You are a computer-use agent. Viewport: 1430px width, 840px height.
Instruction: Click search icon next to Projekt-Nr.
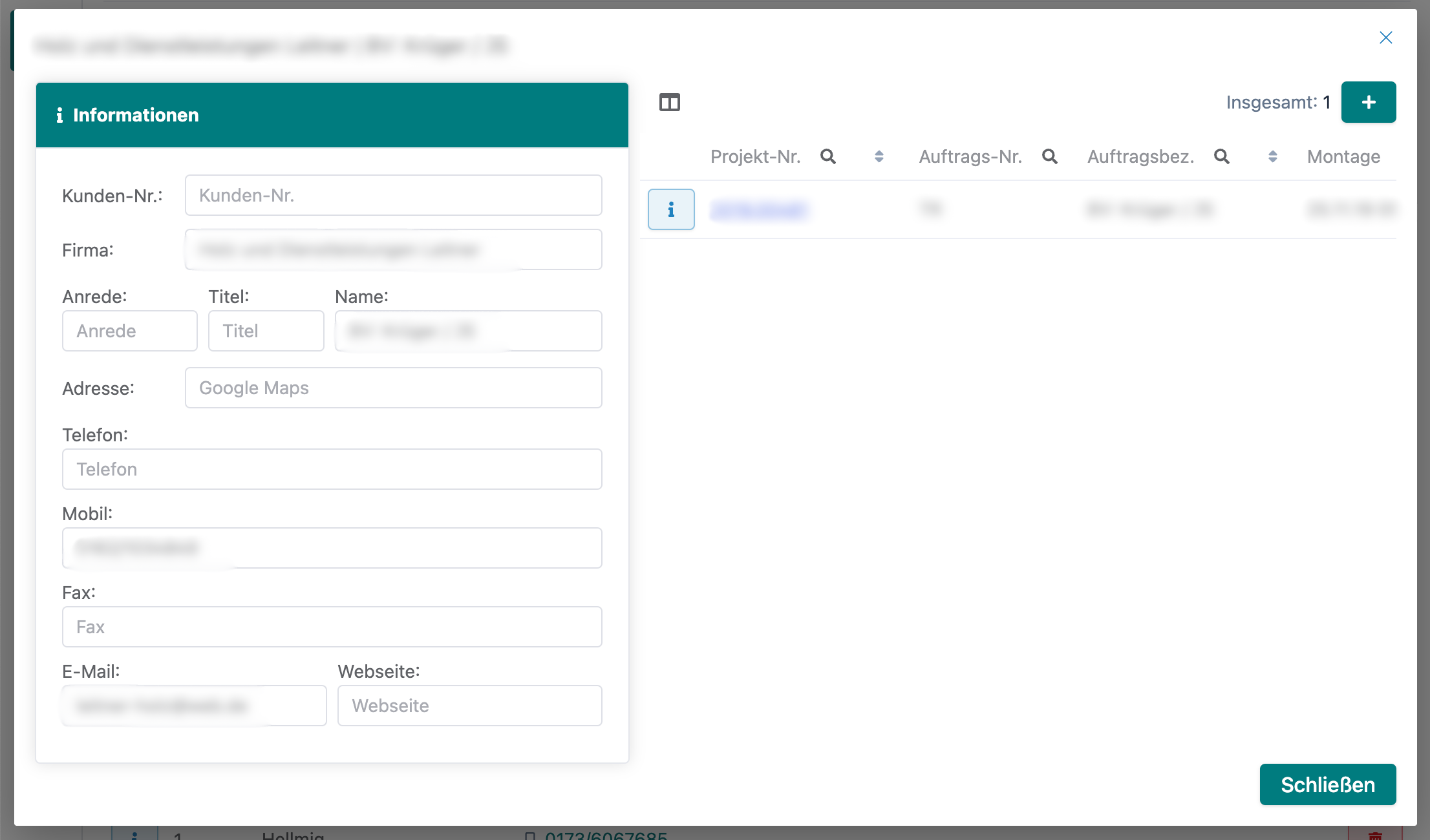(x=827, y=156)
